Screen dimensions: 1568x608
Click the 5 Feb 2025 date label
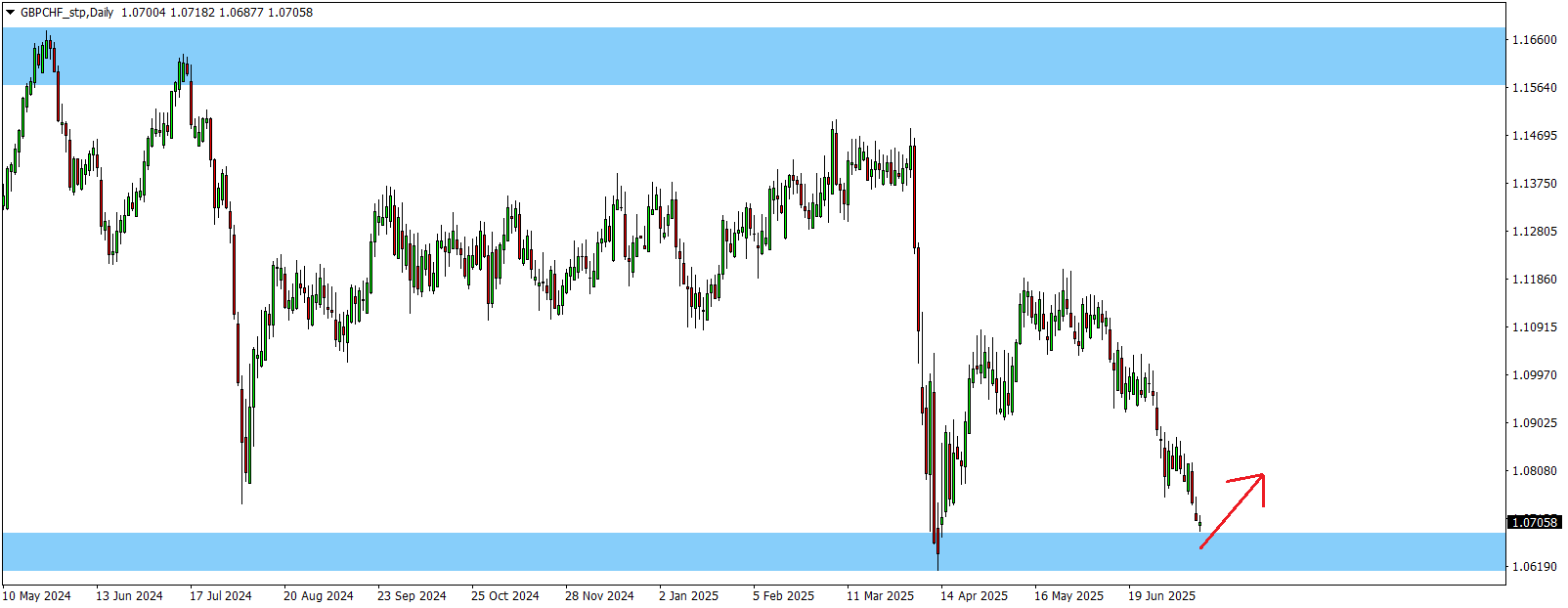coord(783,595)
